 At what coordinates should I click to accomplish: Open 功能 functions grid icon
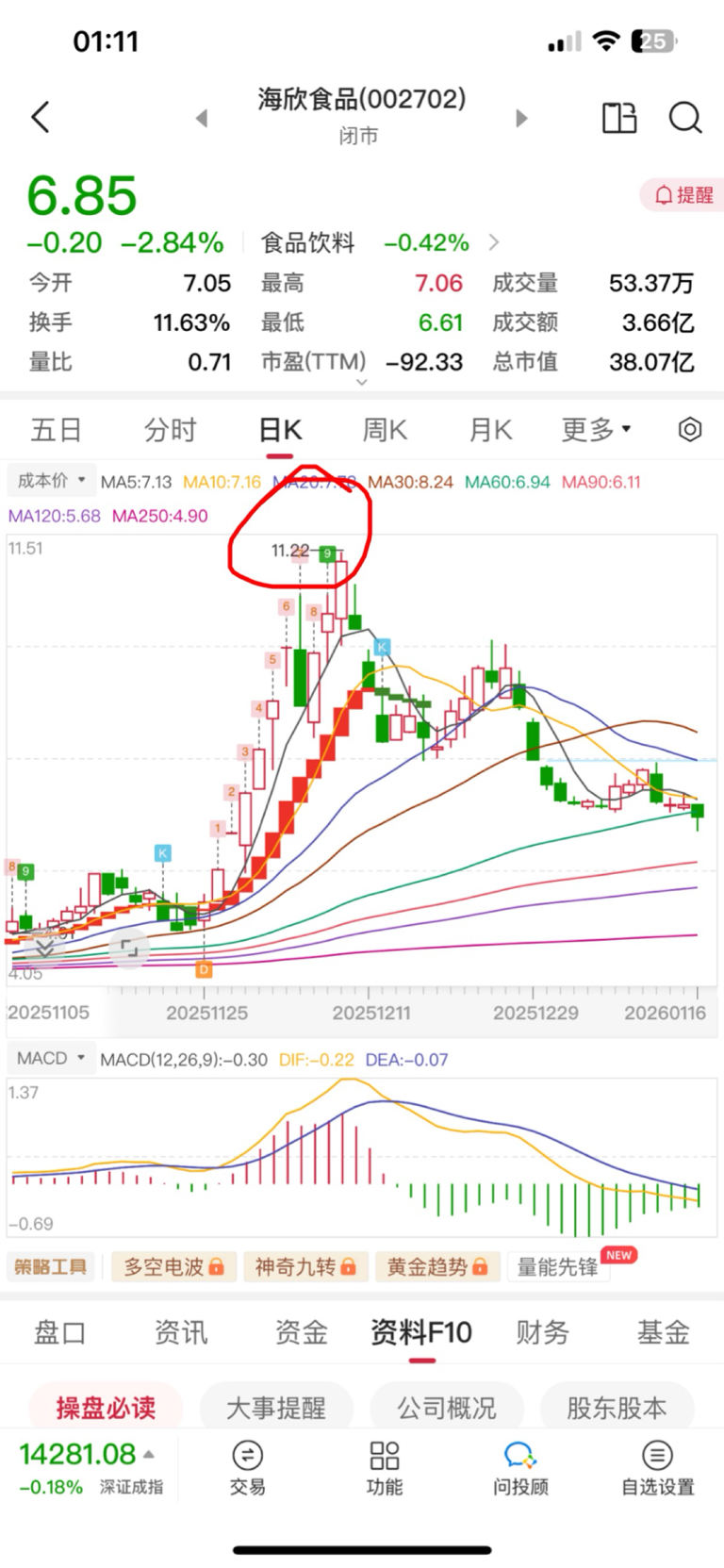[x=385, y=1467]
